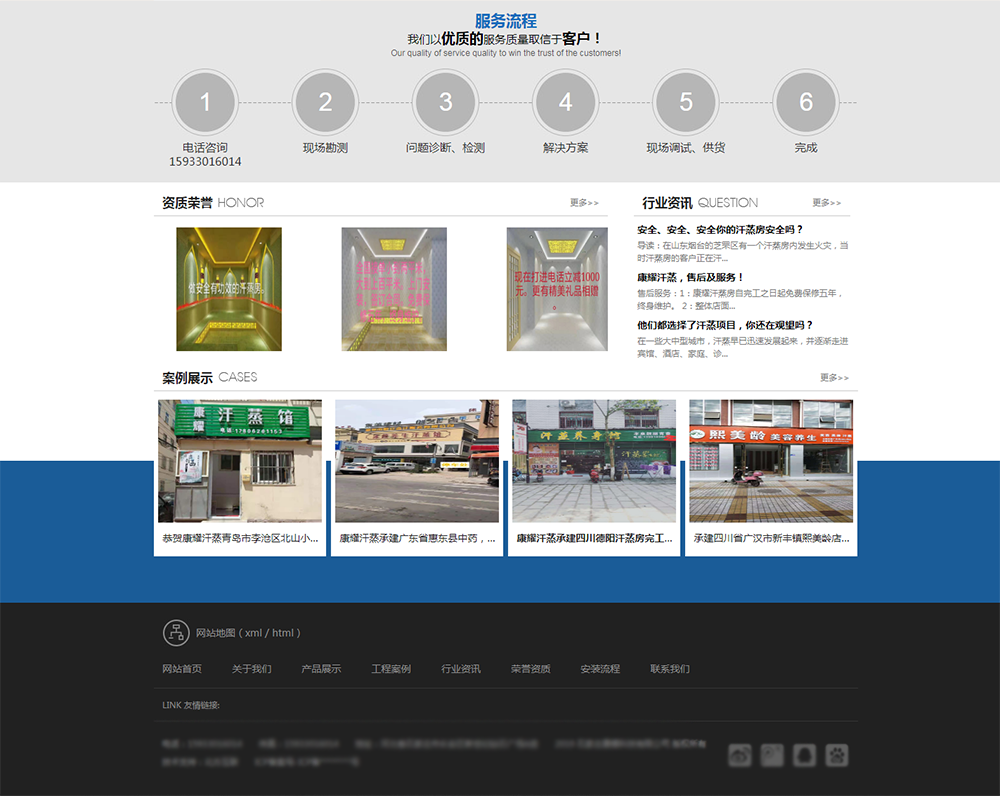Open 更多>> in the 案例展示 section
The height and width of the screenshot is (796, 1000).
point(834,378)
